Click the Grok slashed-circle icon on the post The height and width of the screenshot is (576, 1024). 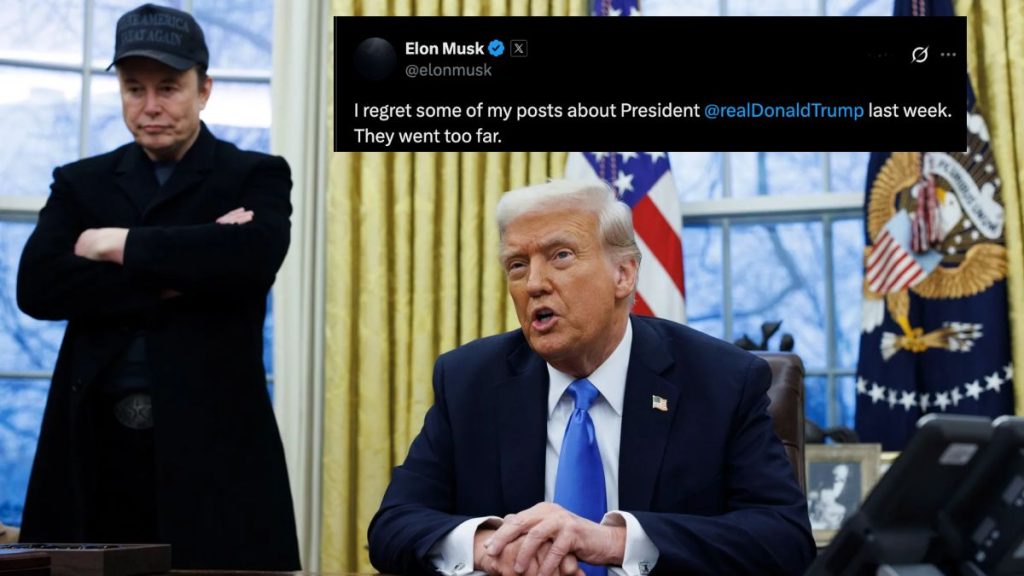[920, 54]
